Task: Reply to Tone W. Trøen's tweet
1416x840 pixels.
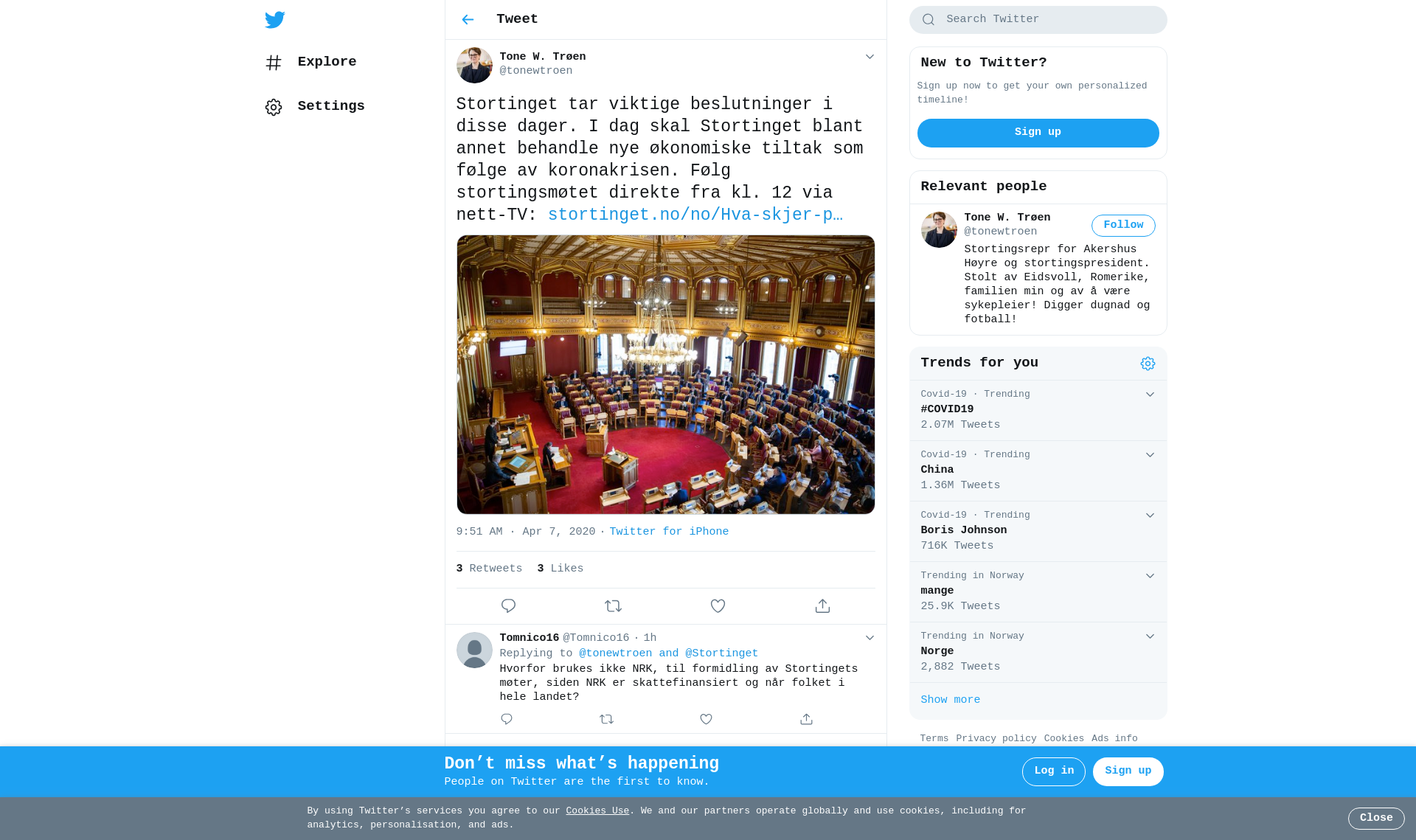Action: [x=508, y=606]
